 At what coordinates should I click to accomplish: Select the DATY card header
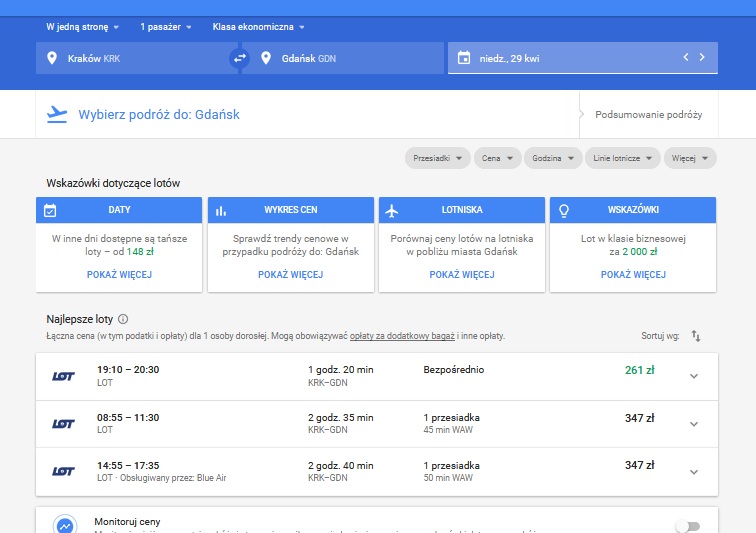(x=119, y=210)
